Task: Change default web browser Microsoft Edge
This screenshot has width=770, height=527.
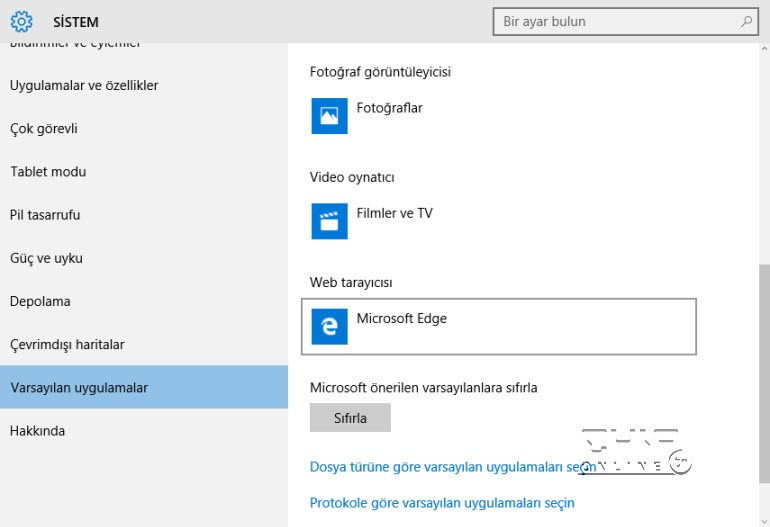Action: pyautogui.click(x=498, y=326)
